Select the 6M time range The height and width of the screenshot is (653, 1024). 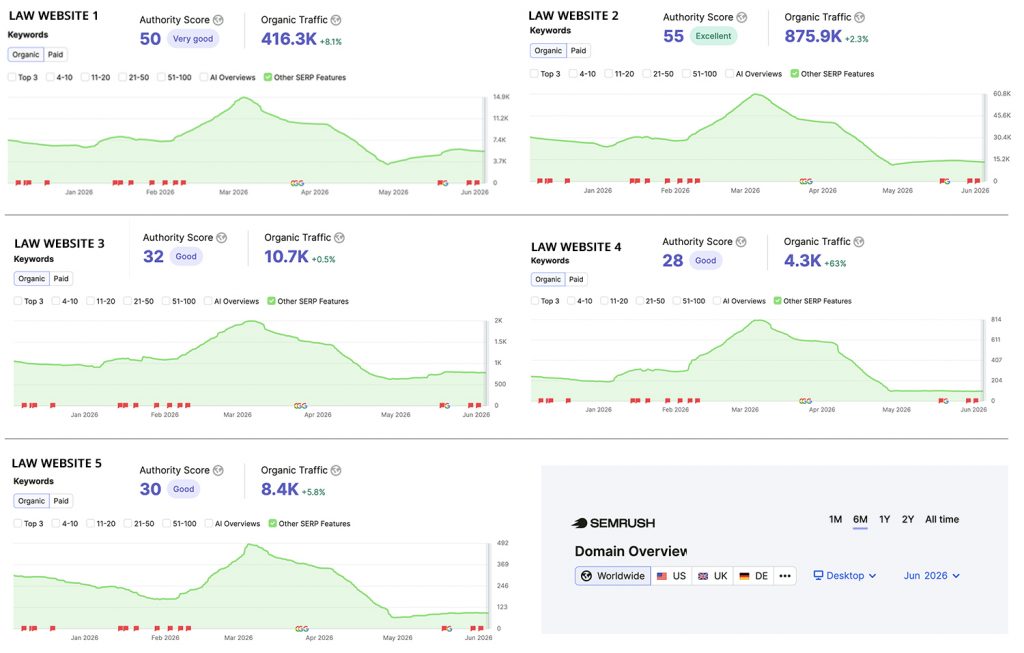(x=860, y=520)
